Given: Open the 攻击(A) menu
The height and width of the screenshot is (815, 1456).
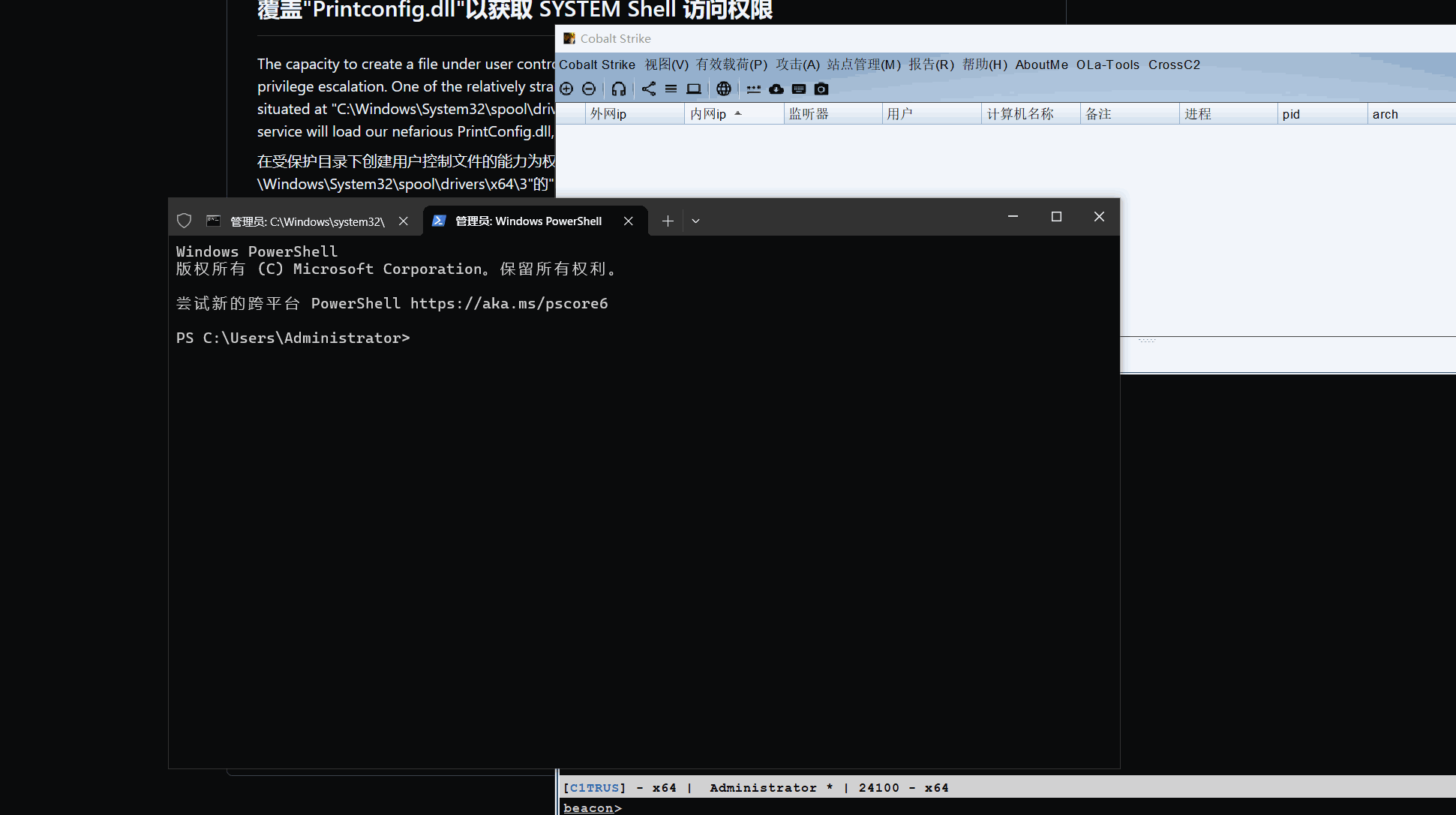Looking at the screenshot, I should pyautogui.click(x=797, y=65).
